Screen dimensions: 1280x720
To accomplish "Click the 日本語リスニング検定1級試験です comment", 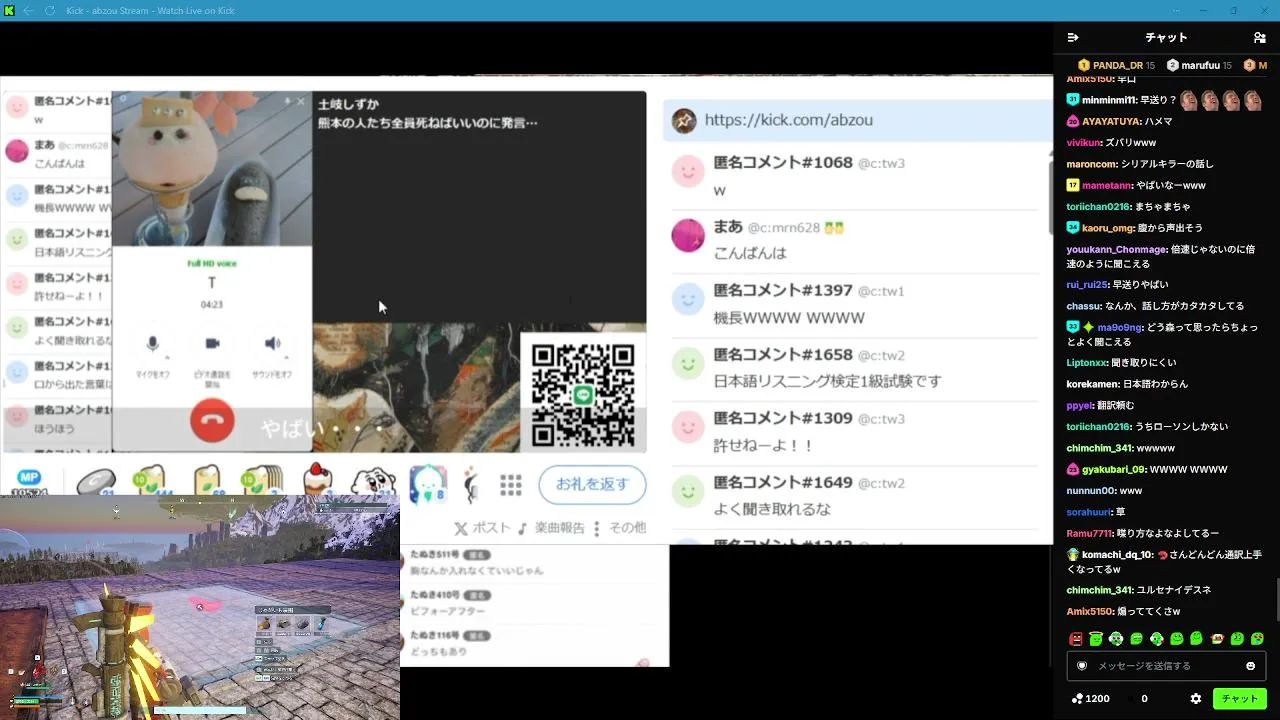I will pos(828,382).
